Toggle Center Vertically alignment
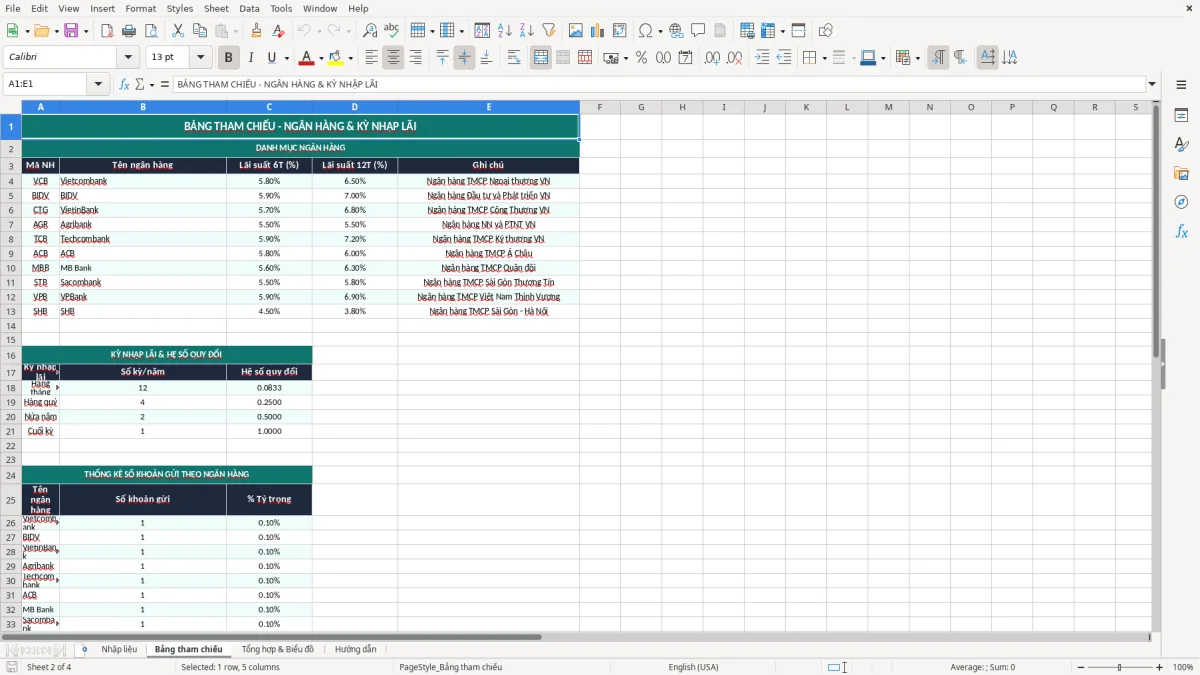Screen dimensions: 1200x675 [x=464, y=58]
